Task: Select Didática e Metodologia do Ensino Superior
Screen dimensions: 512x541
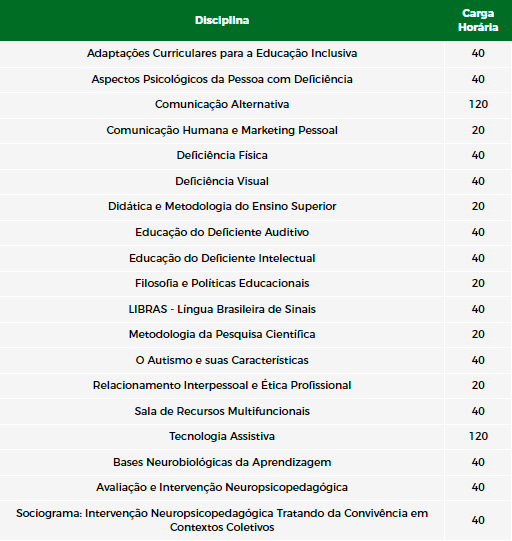Action: (x=222, y=206)
